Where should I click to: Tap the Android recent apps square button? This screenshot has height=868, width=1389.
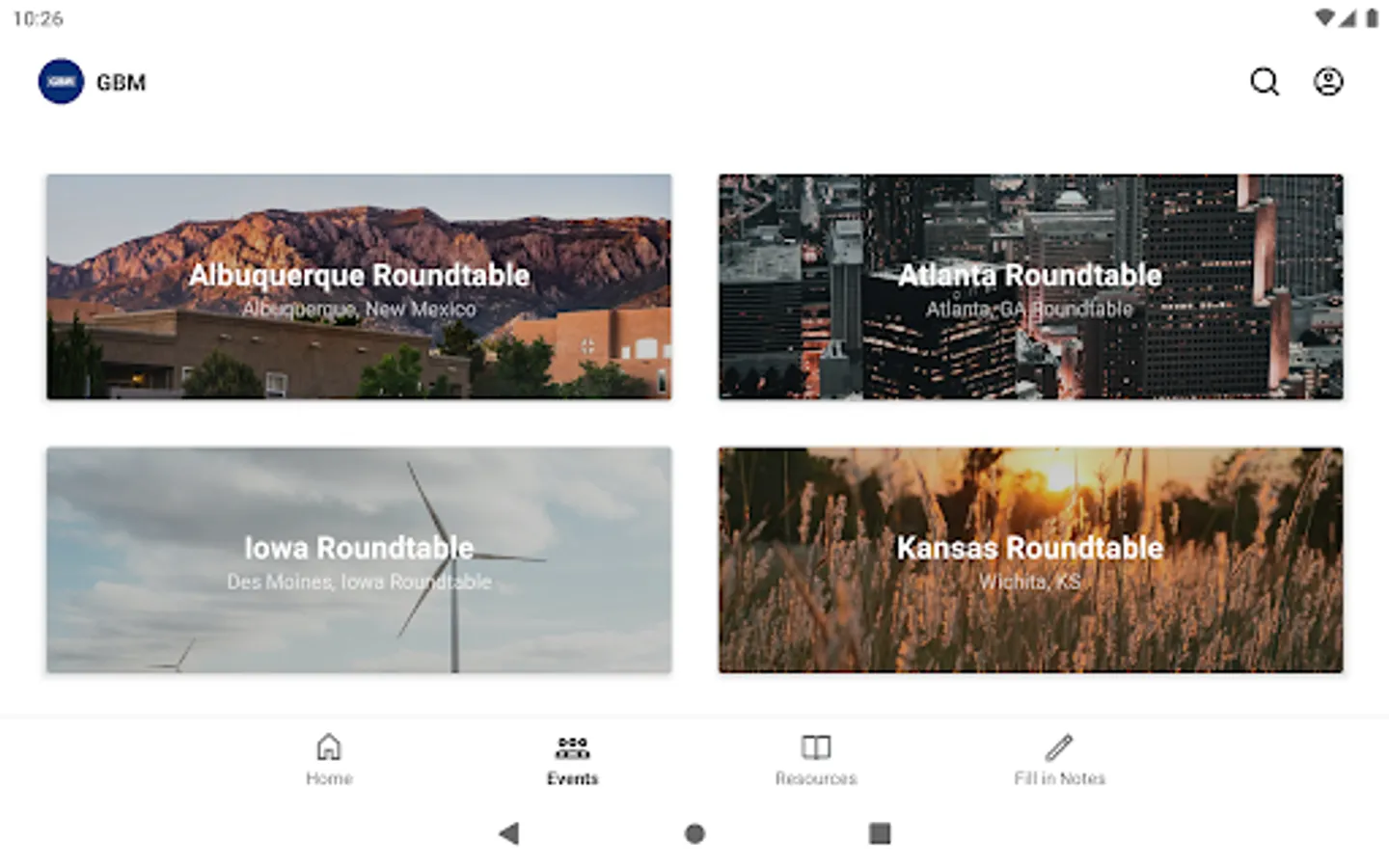pos(880,833)
